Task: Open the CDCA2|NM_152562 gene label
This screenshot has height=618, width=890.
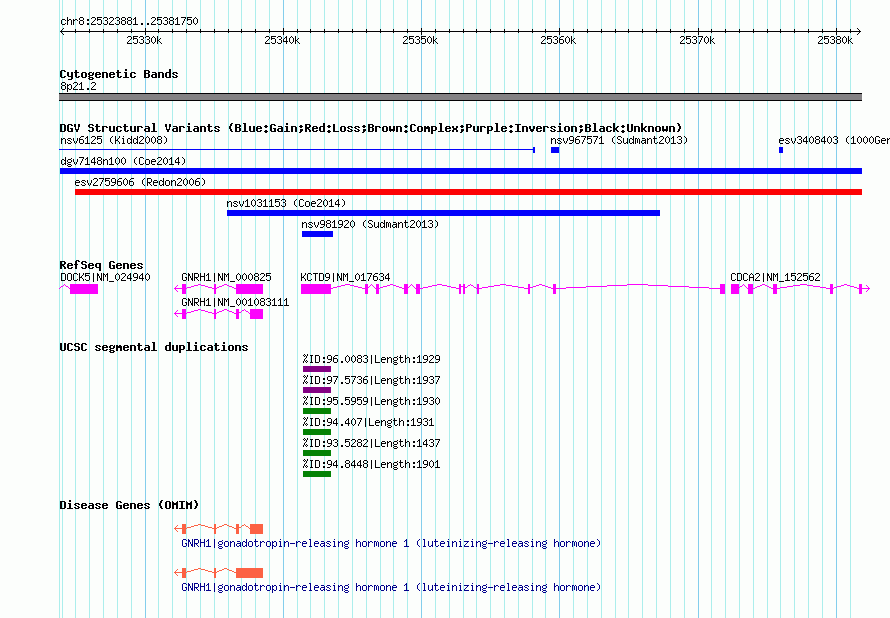Action: (775, 277)
